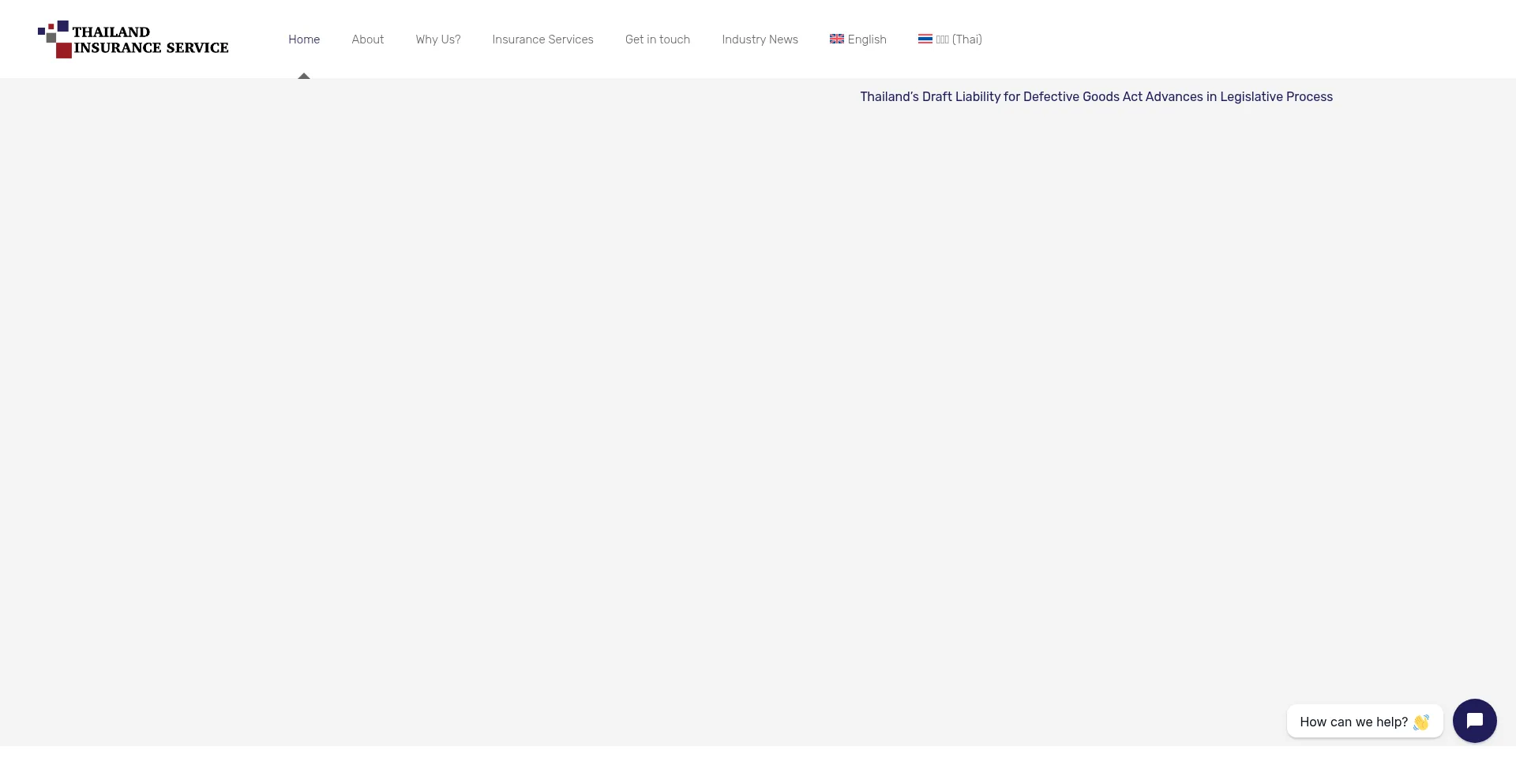1516x784 pixels.
Task: Click the Thailand flag icon
Action: click(925, 39)
